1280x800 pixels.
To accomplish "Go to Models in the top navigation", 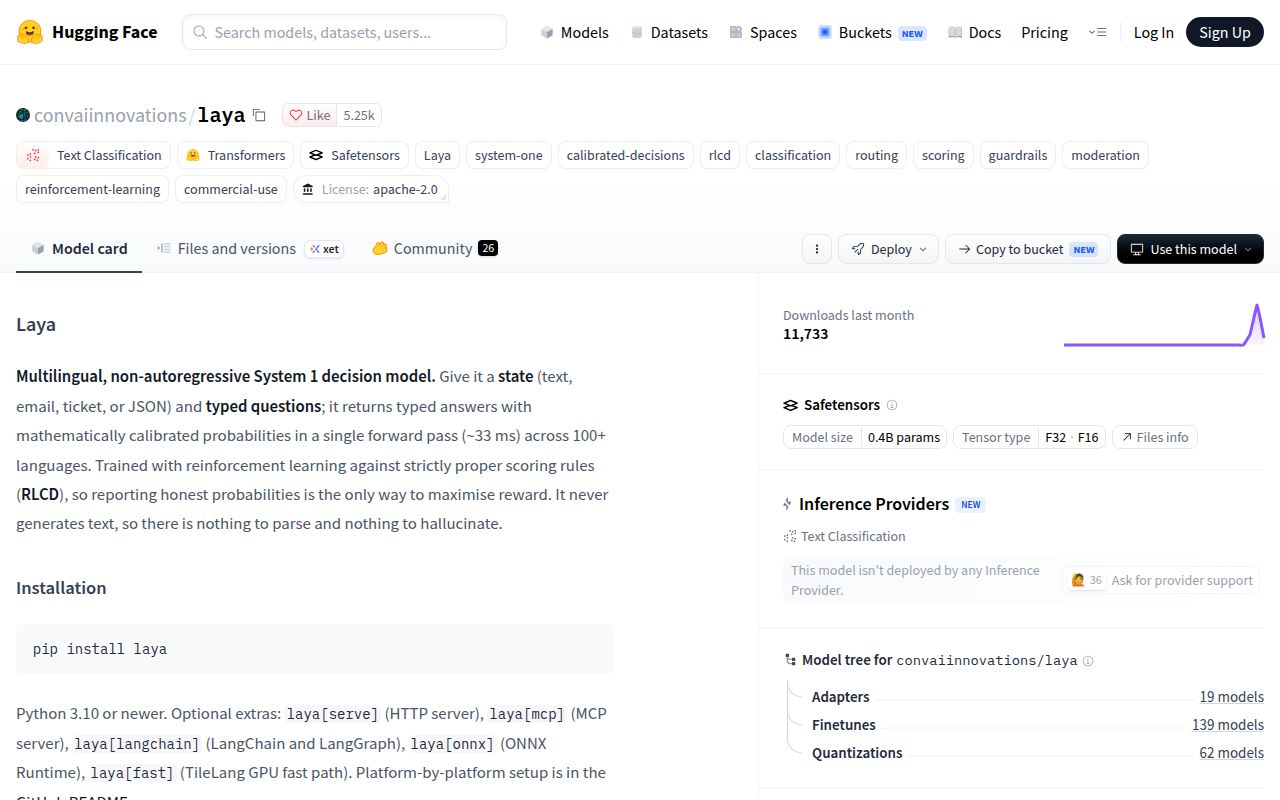I will coord(574,32).
